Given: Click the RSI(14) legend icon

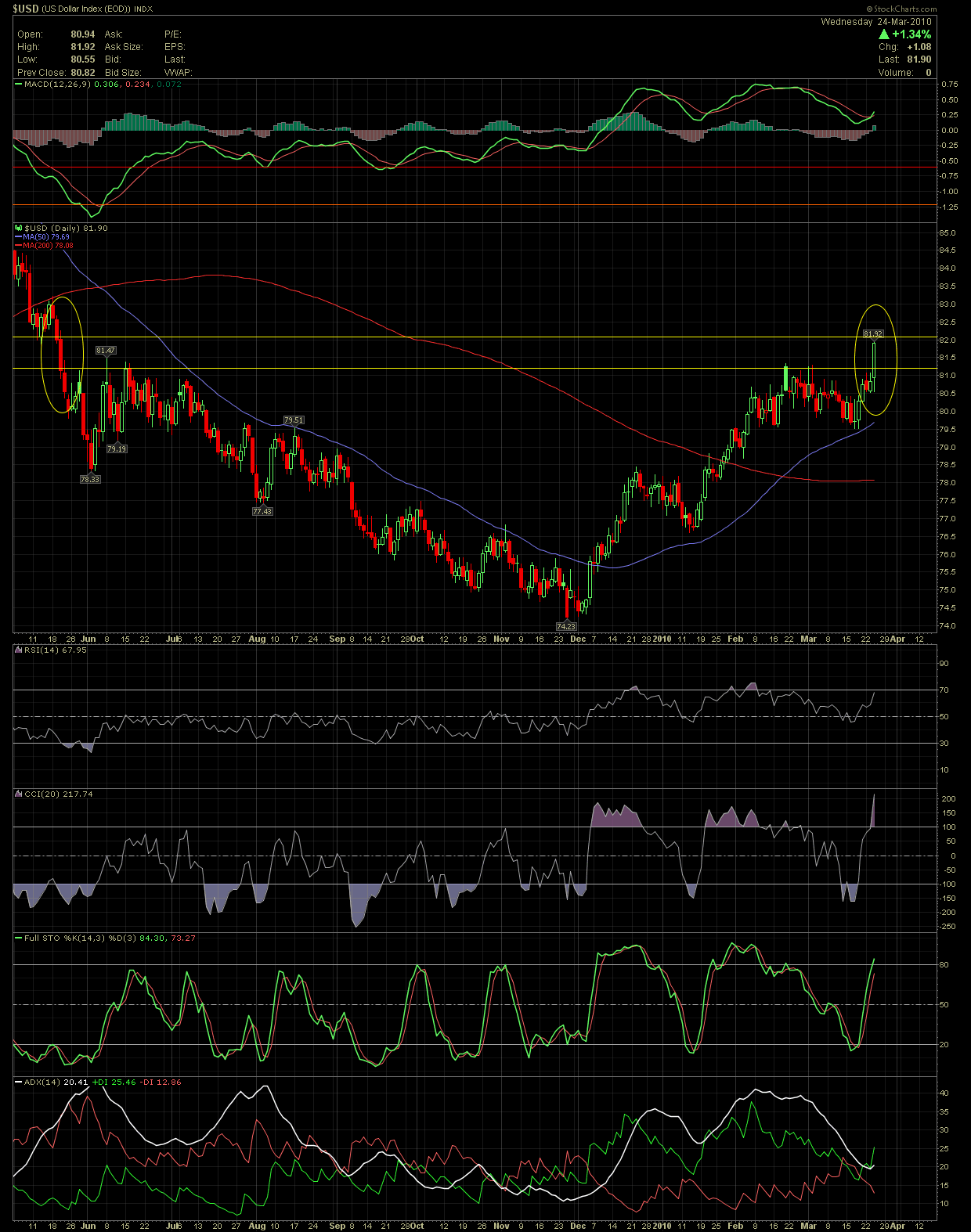Looking at the screenshot, I should (x=19, y=649).
